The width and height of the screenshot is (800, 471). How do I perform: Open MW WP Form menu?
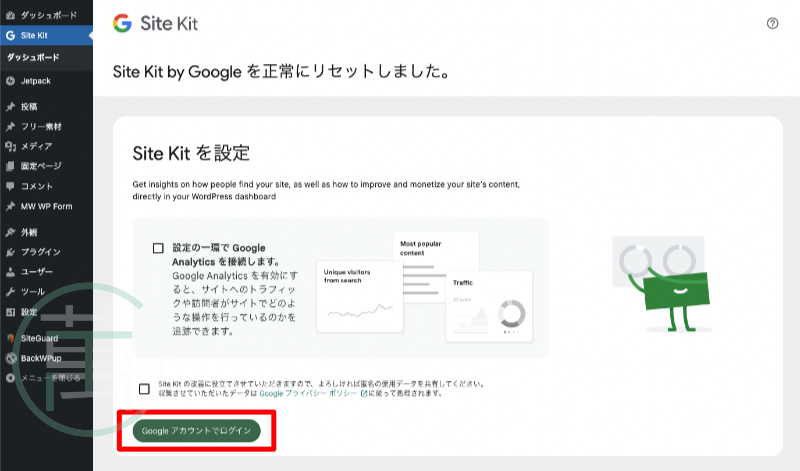tap(46, 206)
